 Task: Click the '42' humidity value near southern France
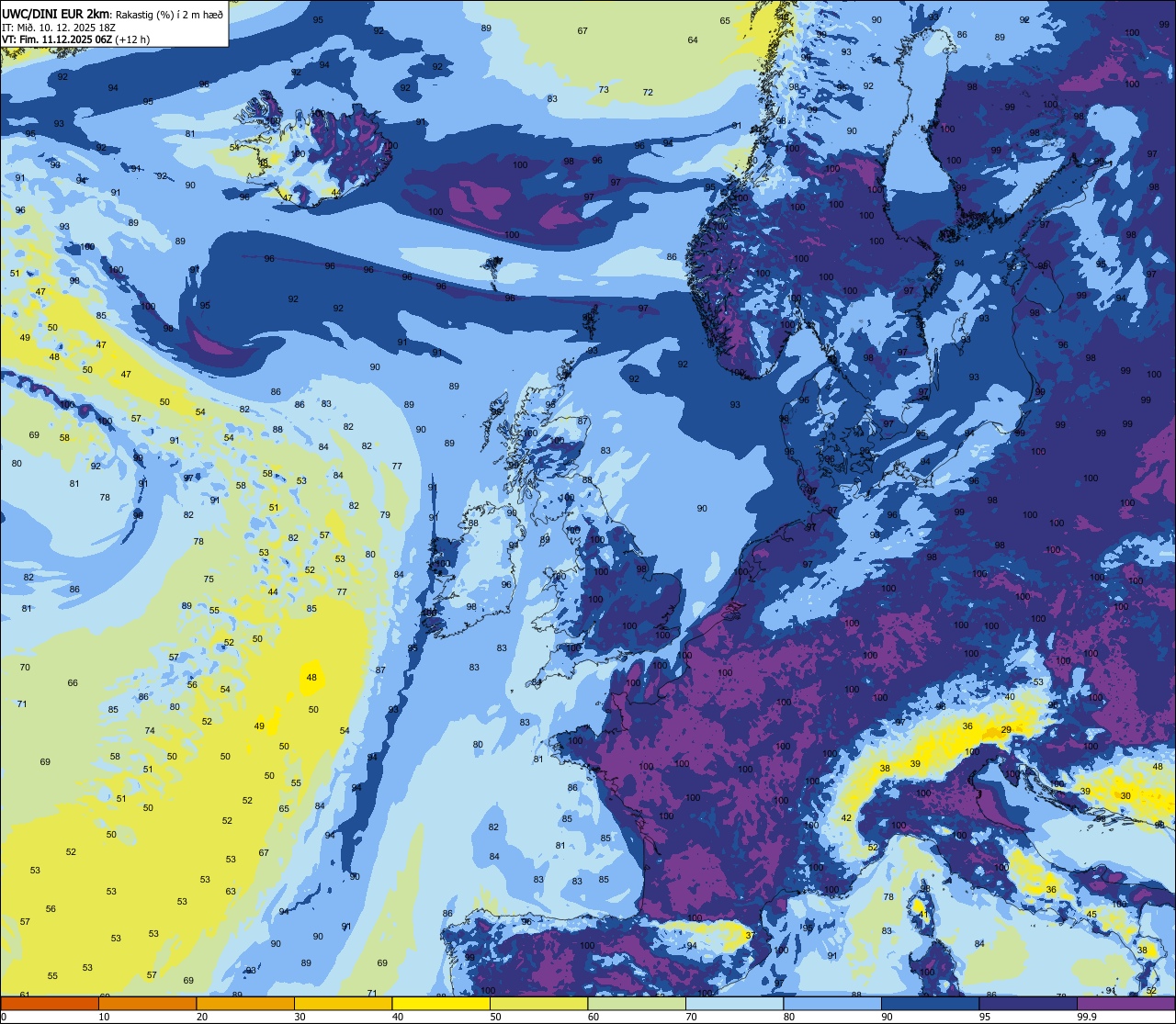coord(846,817)
